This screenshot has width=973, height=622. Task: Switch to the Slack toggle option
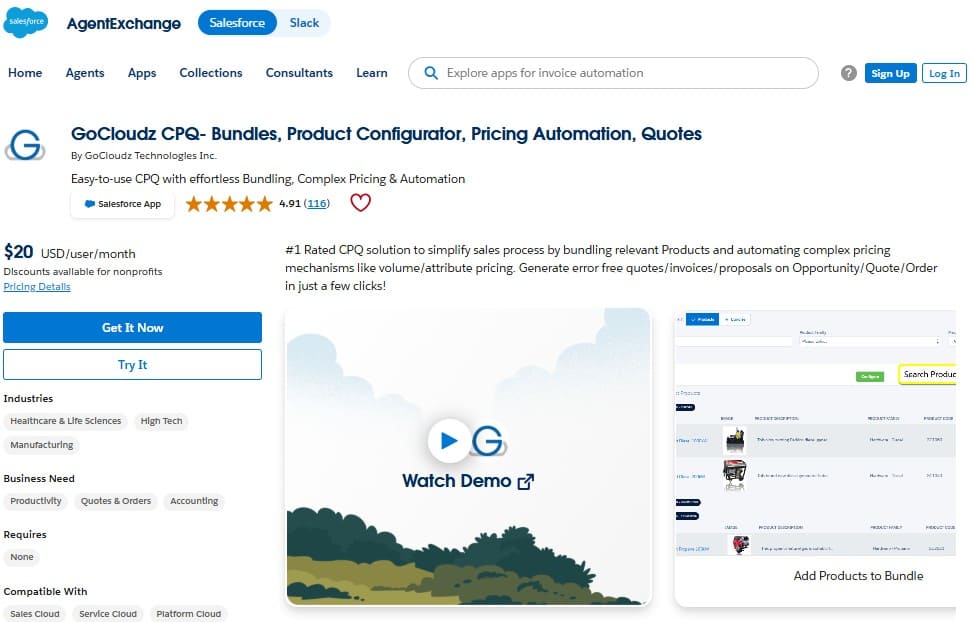(x=304, y=23)
